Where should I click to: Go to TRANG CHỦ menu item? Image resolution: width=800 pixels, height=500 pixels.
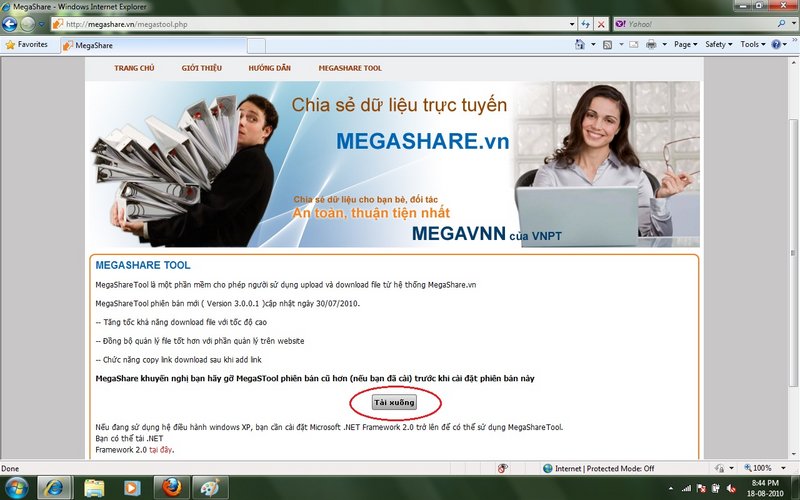pos(134,69)
